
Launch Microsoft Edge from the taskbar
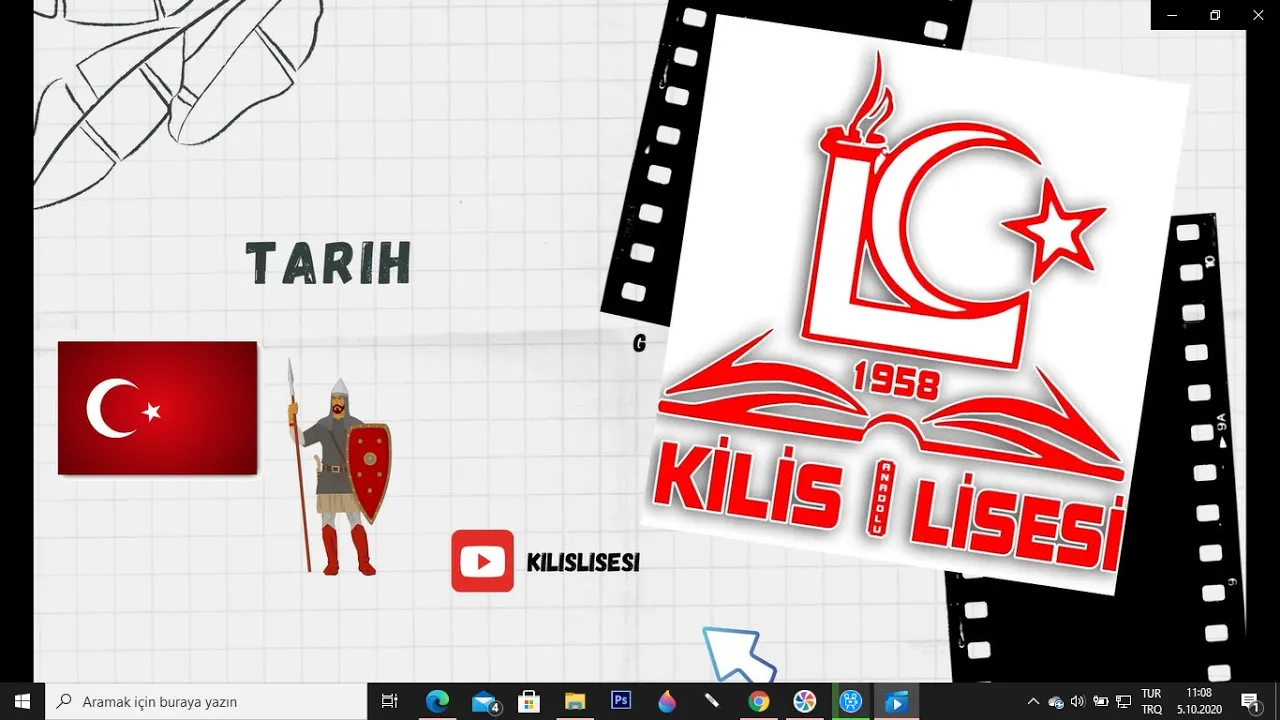click(437, 702)
